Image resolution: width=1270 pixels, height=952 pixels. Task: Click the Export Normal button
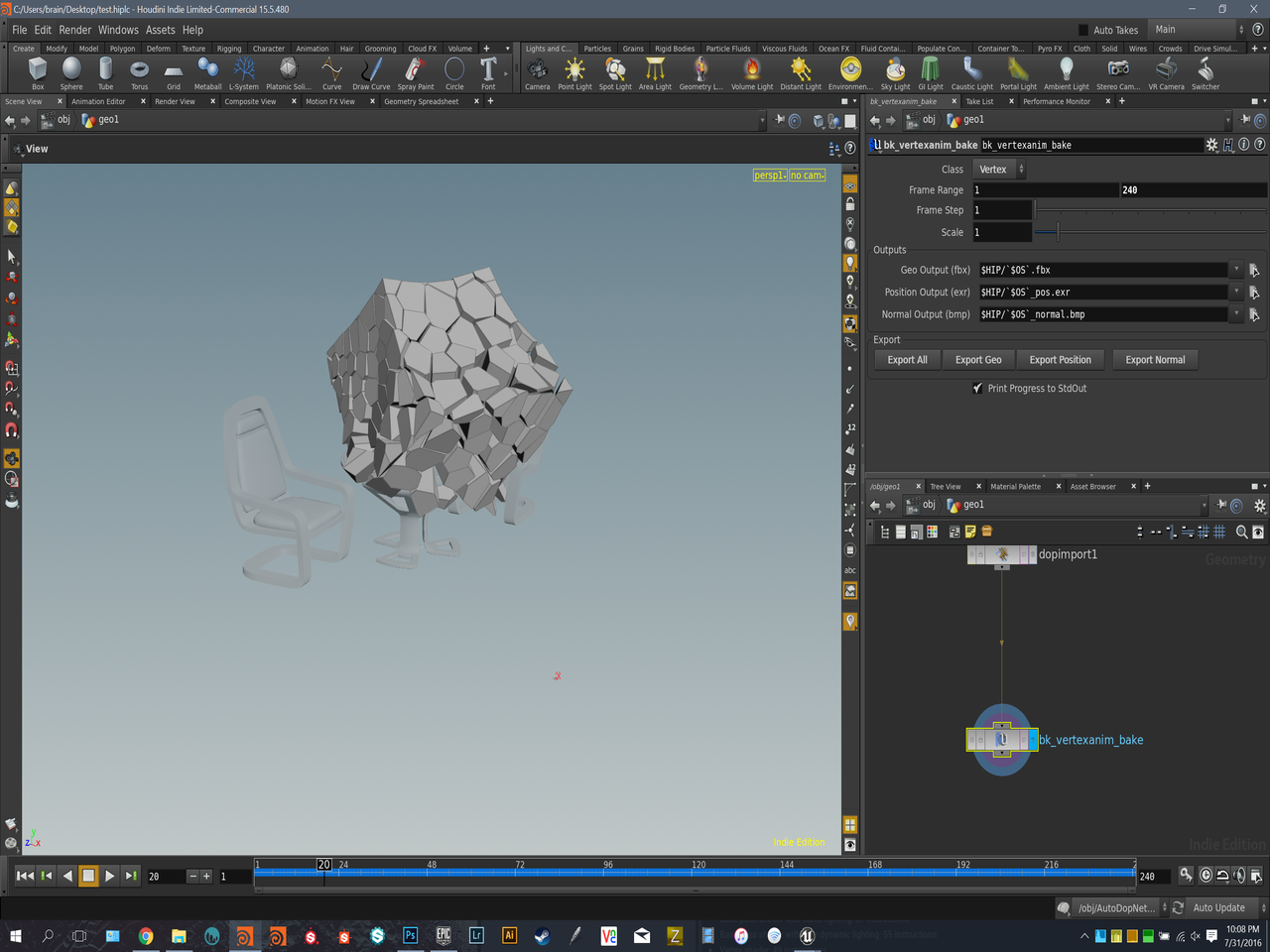(x=1155, y=360)
